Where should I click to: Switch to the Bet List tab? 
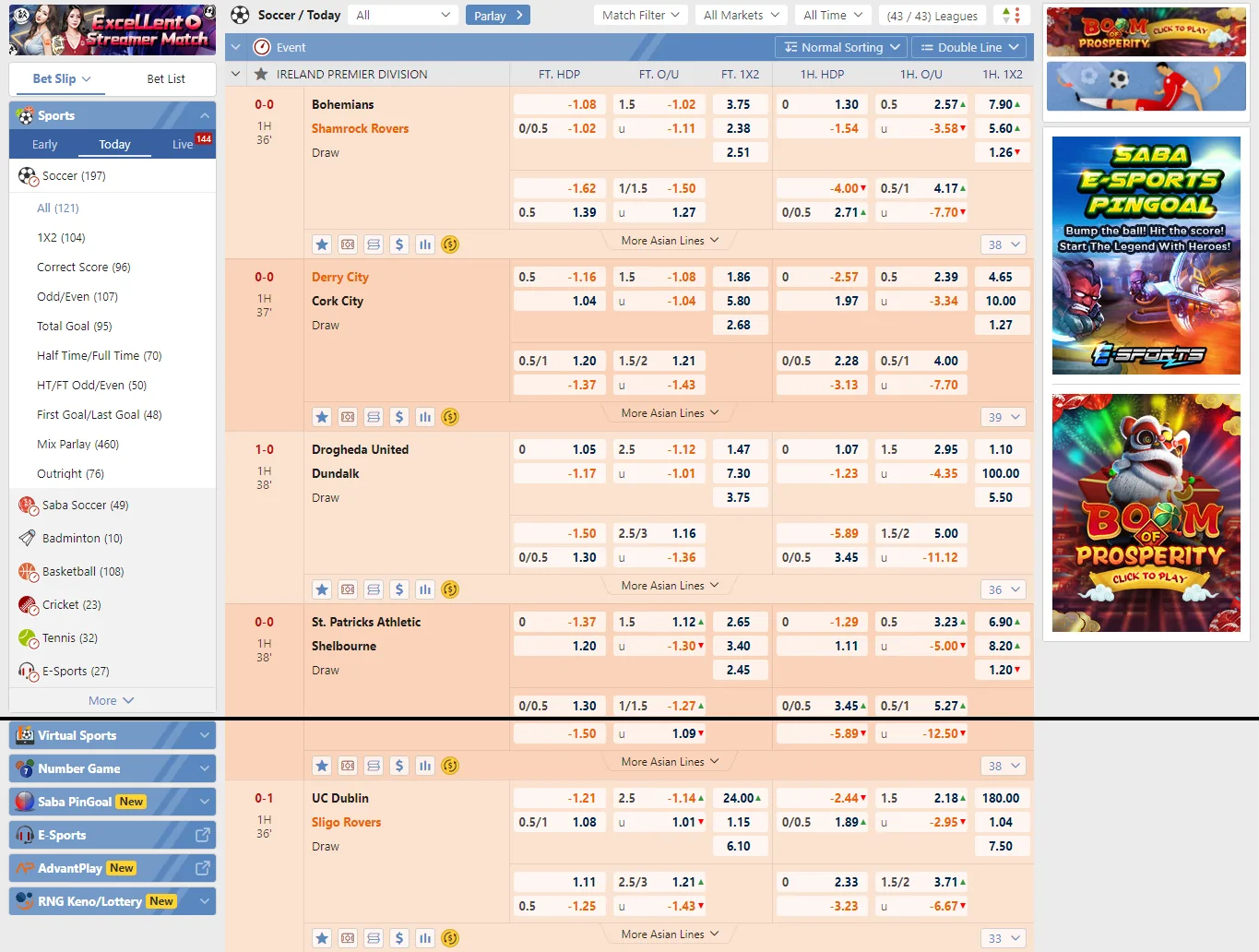[166, 78]
